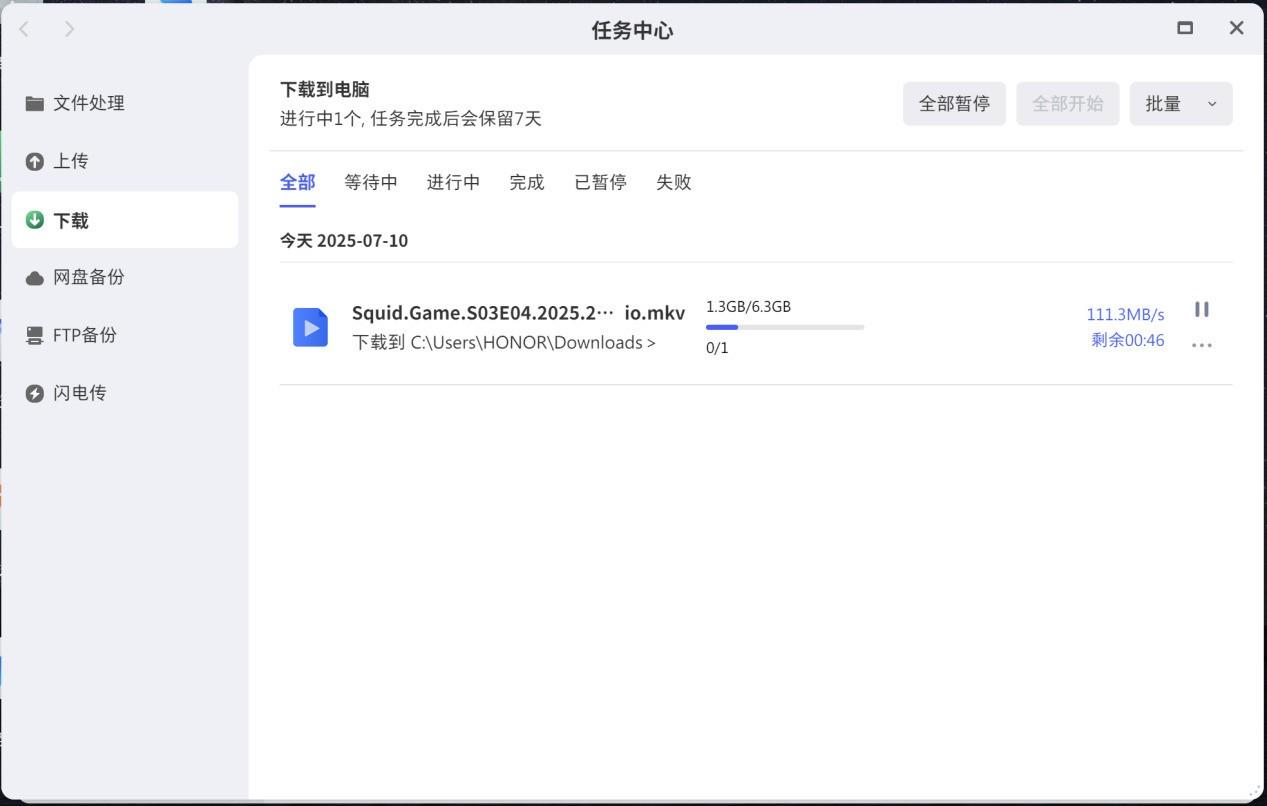Click the 全部开始 button

click(x=1068, y=104)
